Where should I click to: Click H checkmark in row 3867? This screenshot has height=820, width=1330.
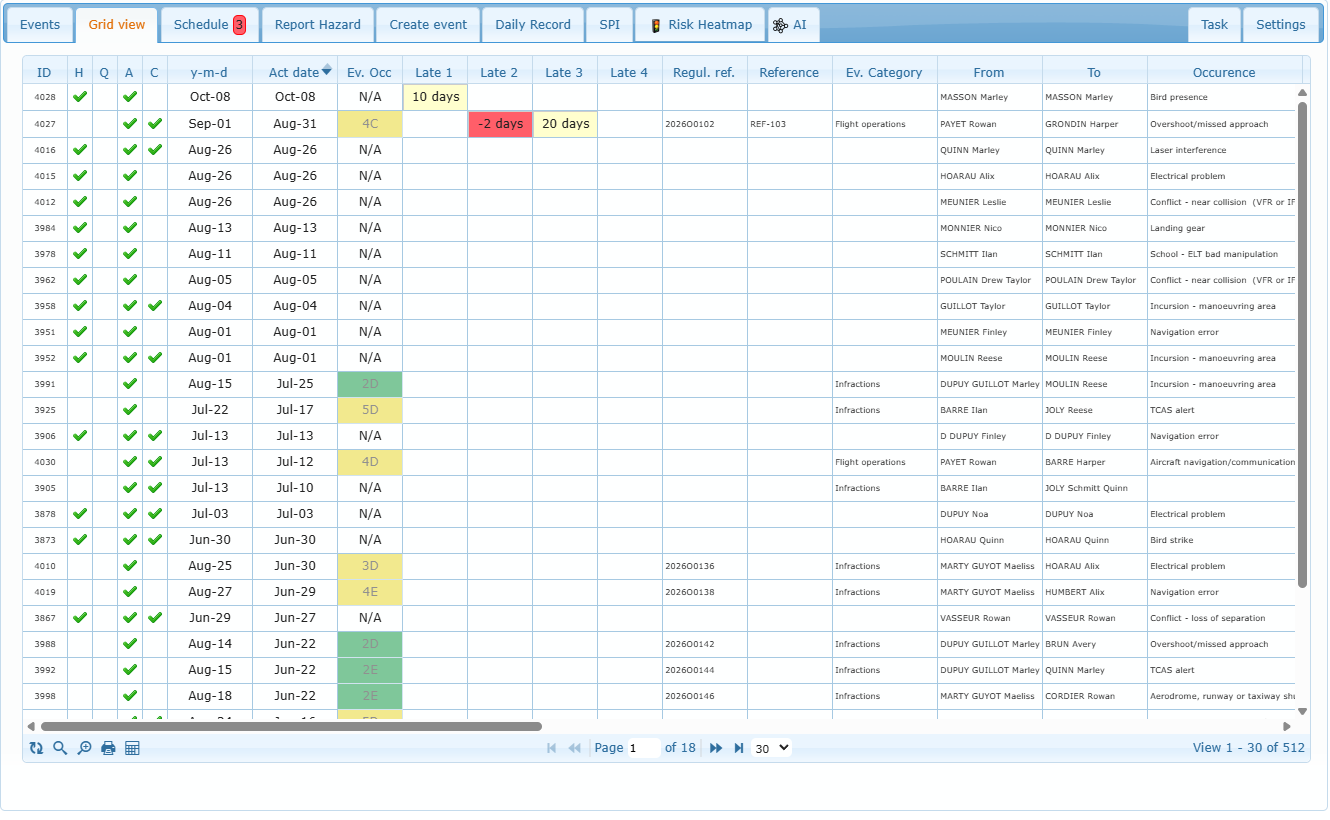pos(80,618)
